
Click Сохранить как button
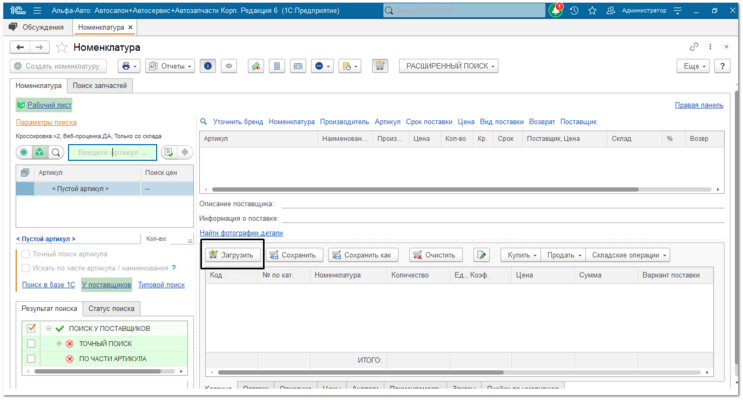(363, 255)
